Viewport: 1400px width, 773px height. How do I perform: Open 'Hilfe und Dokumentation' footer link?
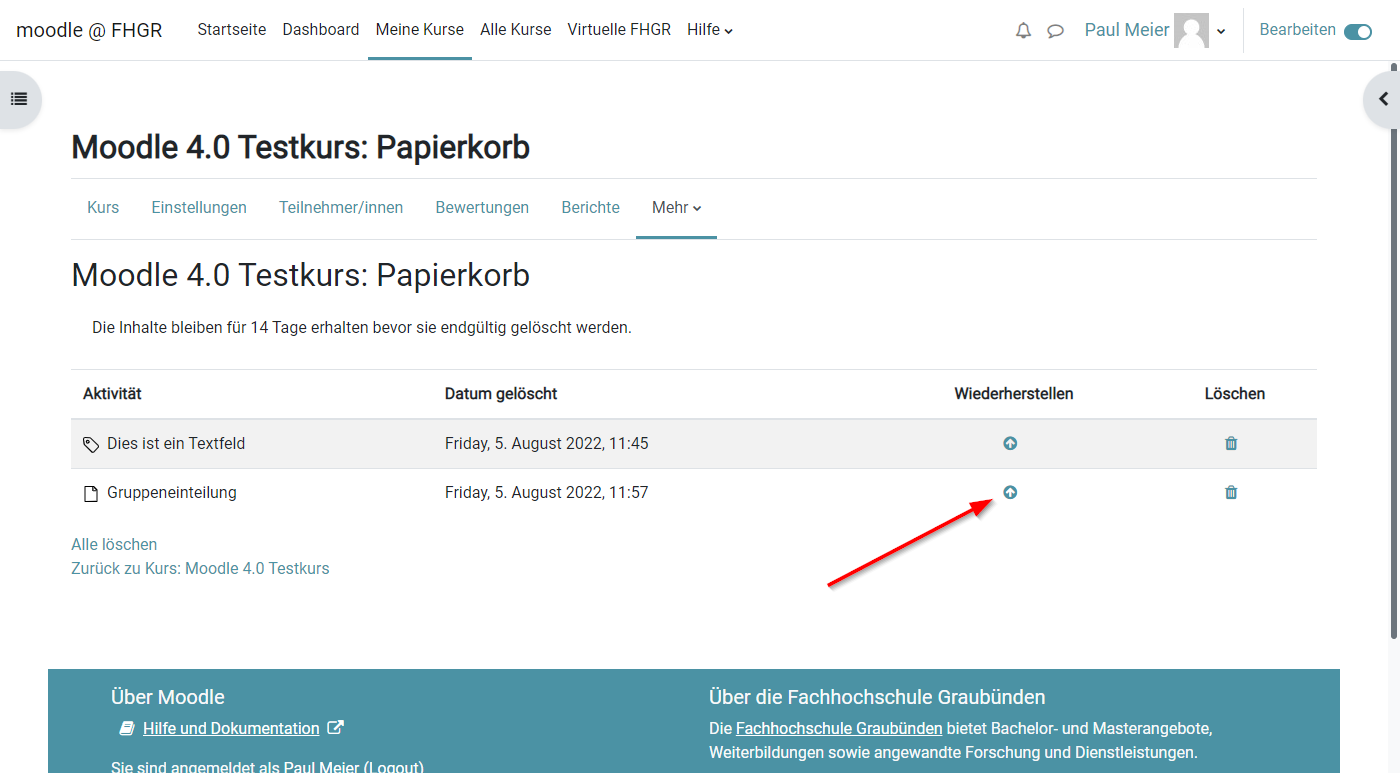coord(231,729)
